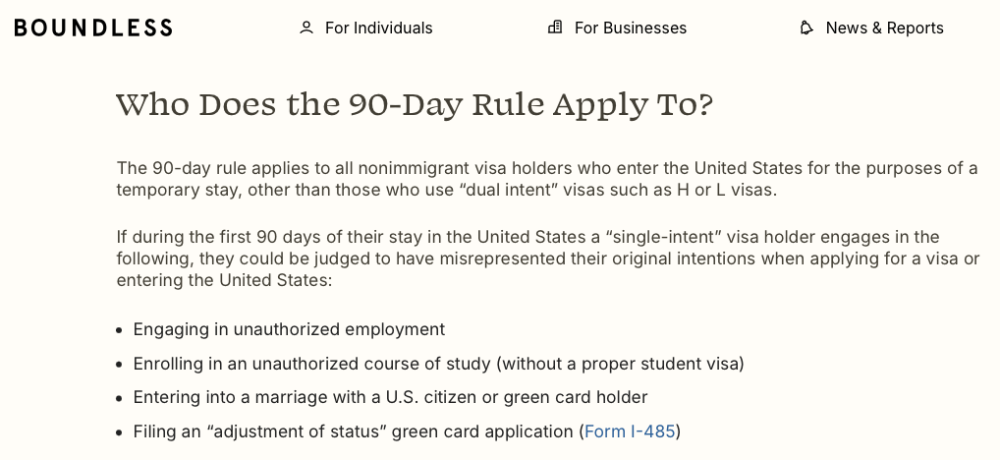Click the marriage with a U.S. citizen bullet
This screenshot has width=1000, height=460.
(390, 397)
